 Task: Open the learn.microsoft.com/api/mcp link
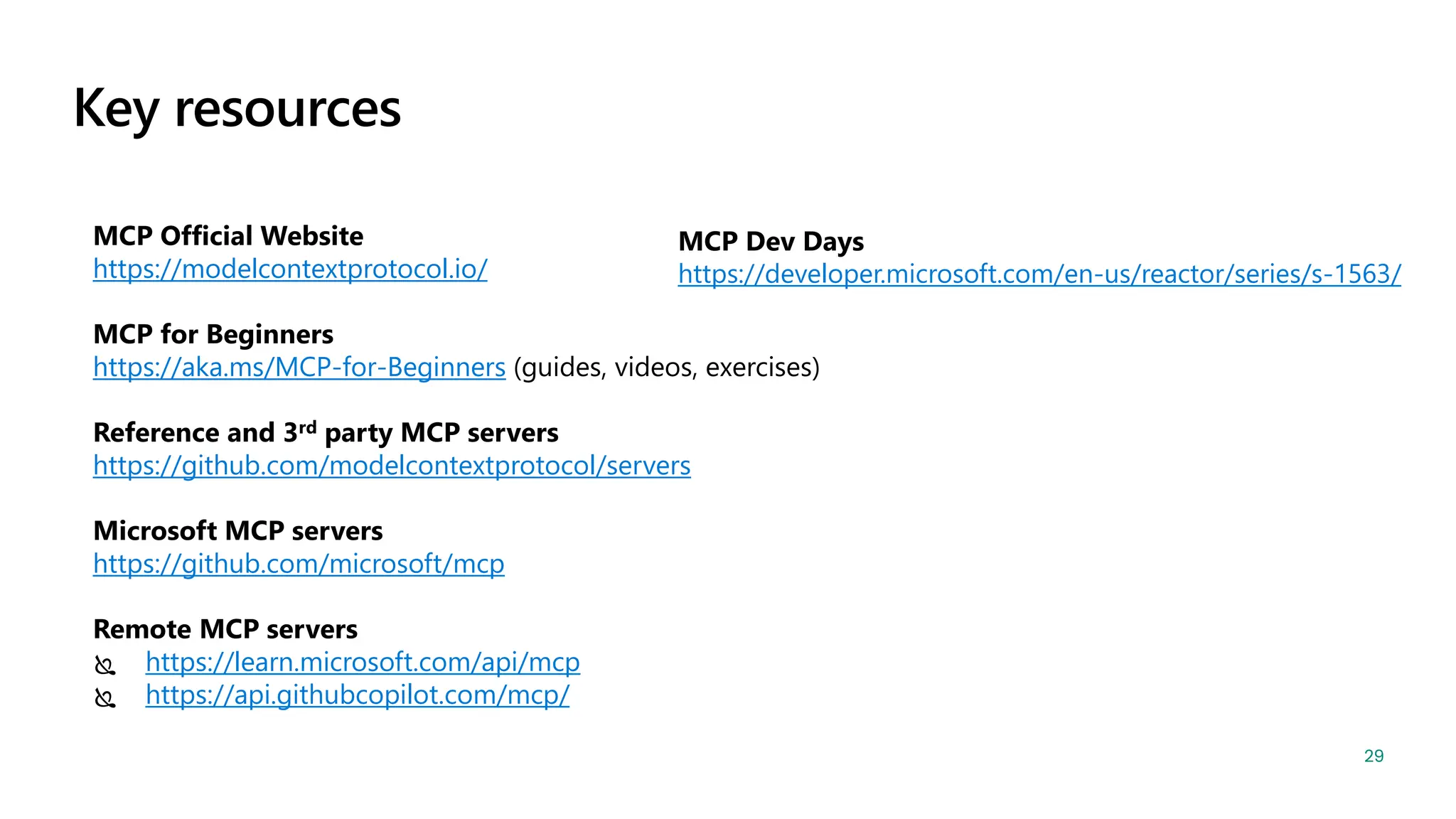coord(363,662)
